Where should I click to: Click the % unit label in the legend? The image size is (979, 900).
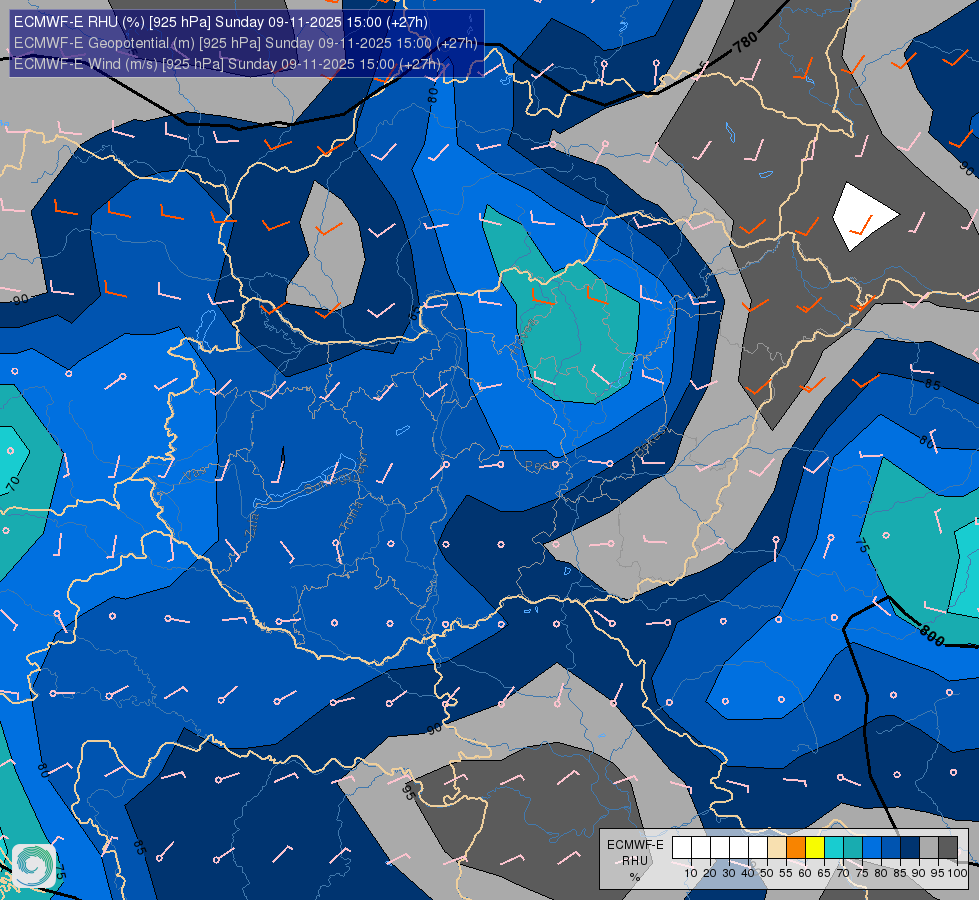pos(635,877)
